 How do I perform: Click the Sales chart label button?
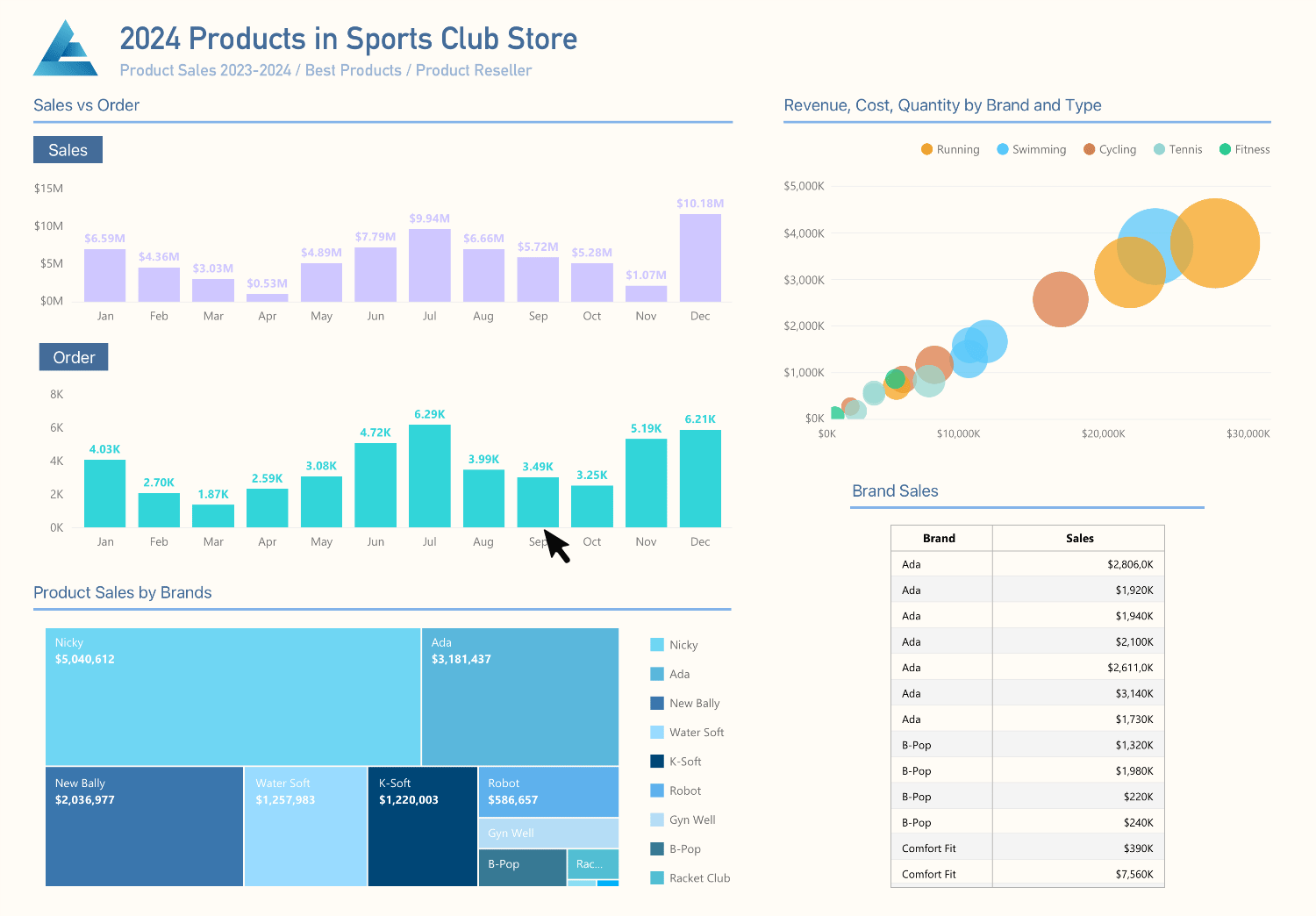click(68, 150)
